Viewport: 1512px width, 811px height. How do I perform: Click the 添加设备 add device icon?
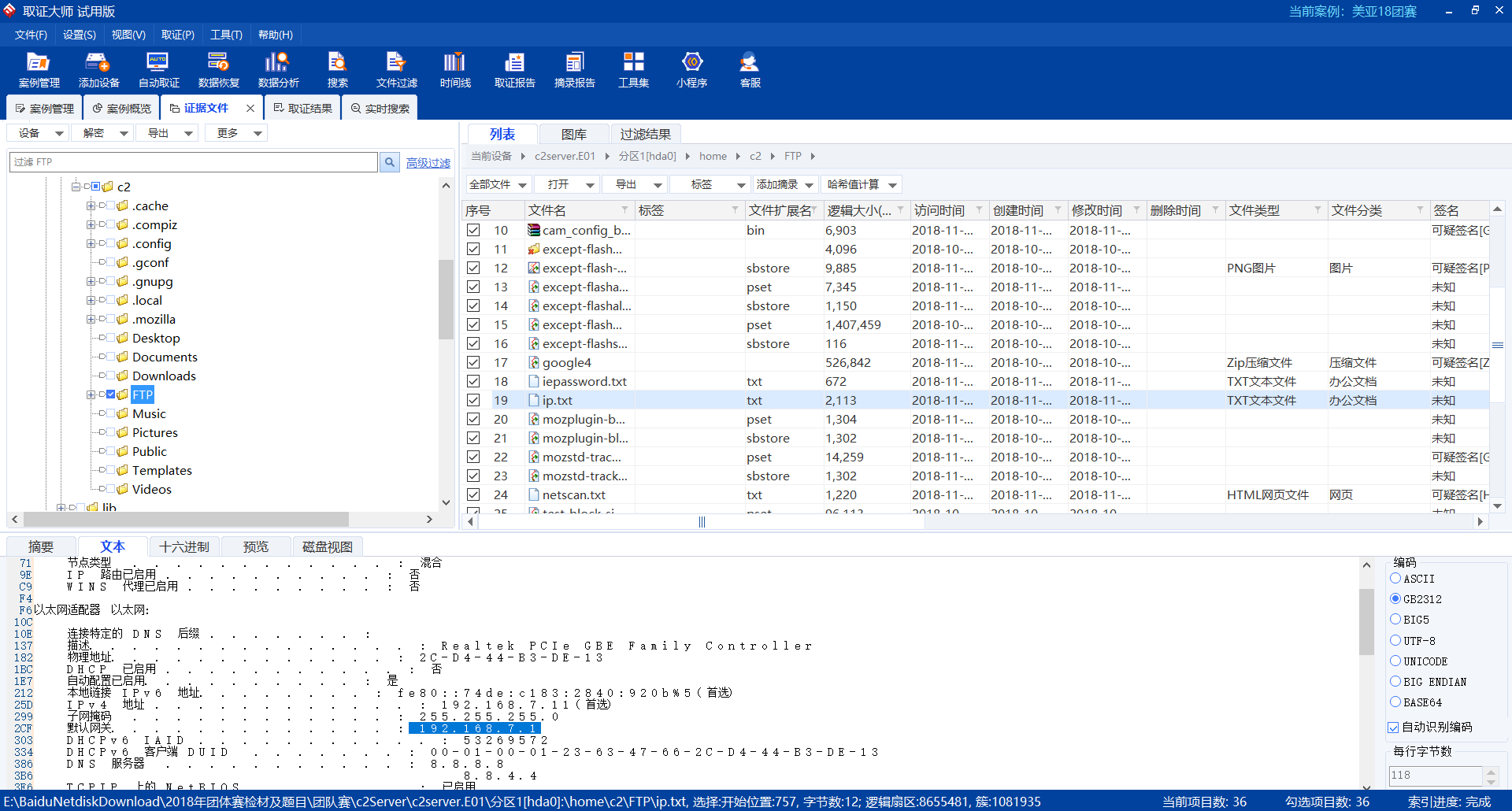pos(98,69)
